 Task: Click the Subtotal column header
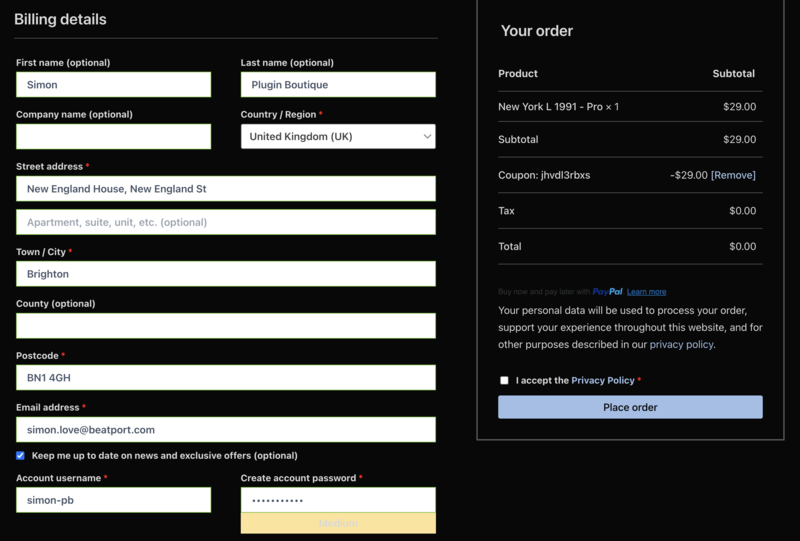coord(734,73)
